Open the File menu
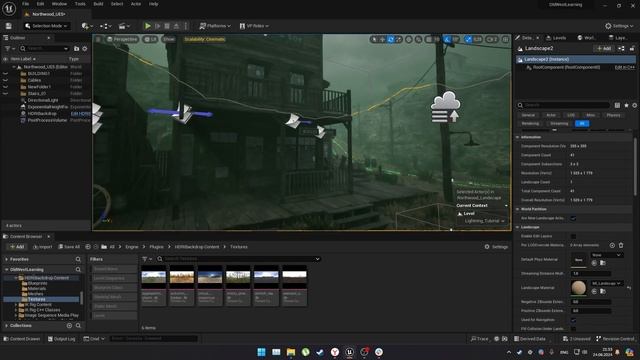The width and height of the screenshot is (640, 360). 25,4
